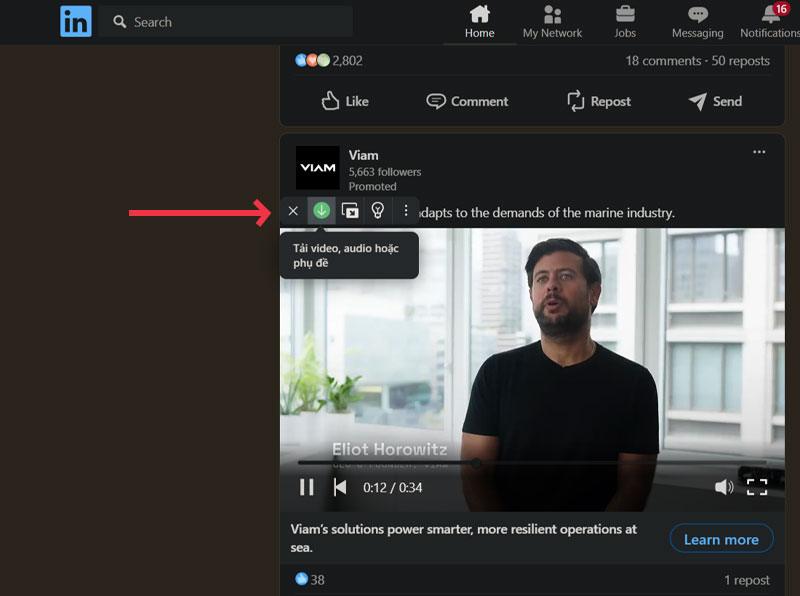Click the Search input field
The image size is (800, 596).
(x=230, y=21)
